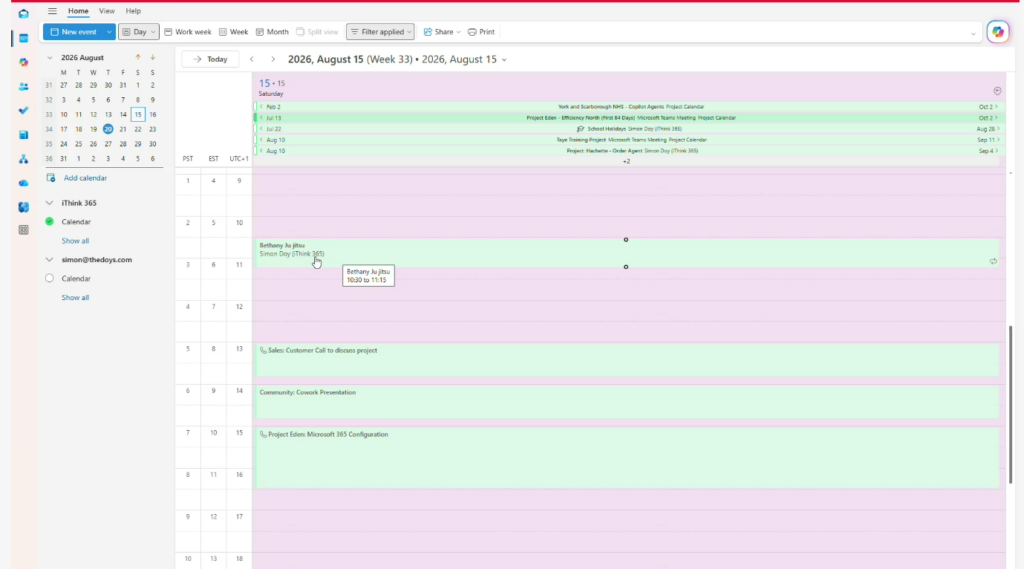Screen dimensions: 1024x569
Task: Open the Filter applied dropdown
Action: coord(380,31)
